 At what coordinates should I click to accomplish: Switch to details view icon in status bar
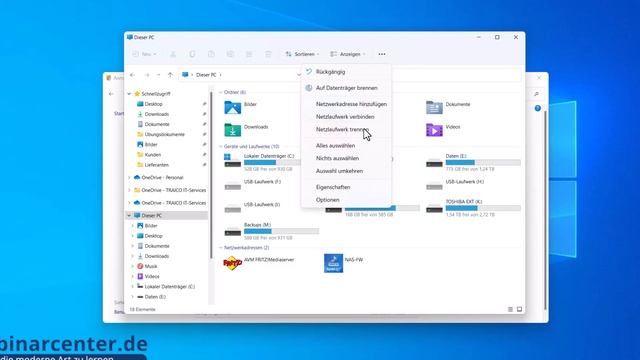tap(510, 309)
